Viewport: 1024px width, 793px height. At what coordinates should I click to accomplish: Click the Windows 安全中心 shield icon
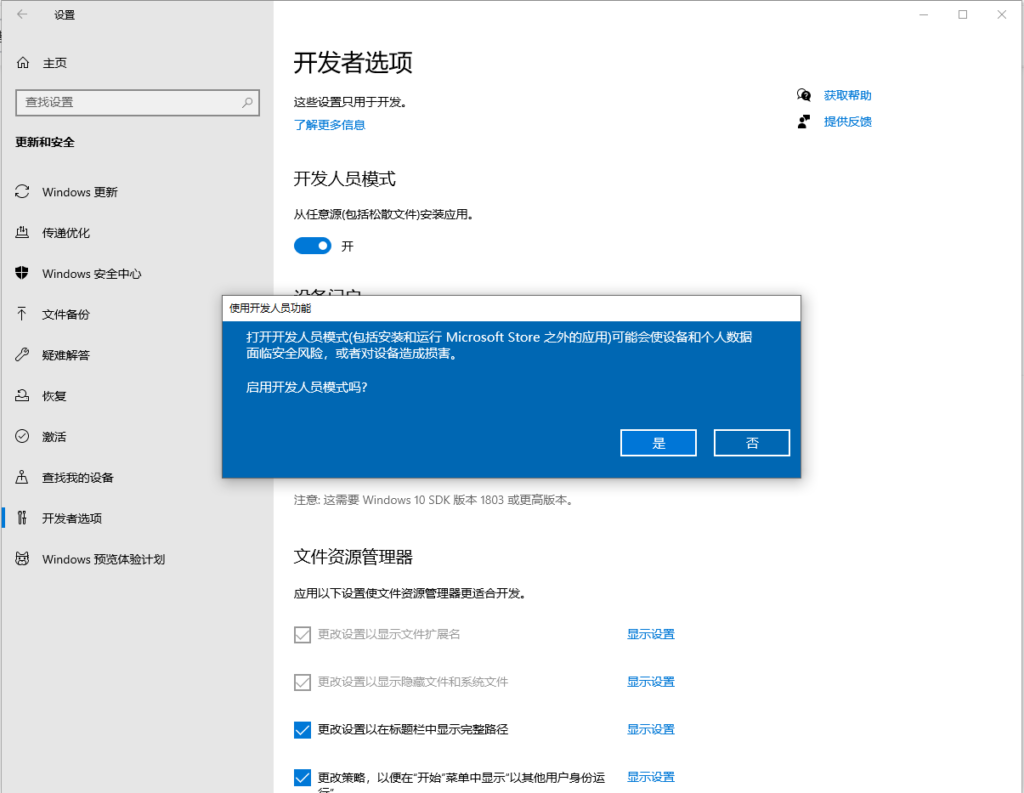(x=22, y=273)
